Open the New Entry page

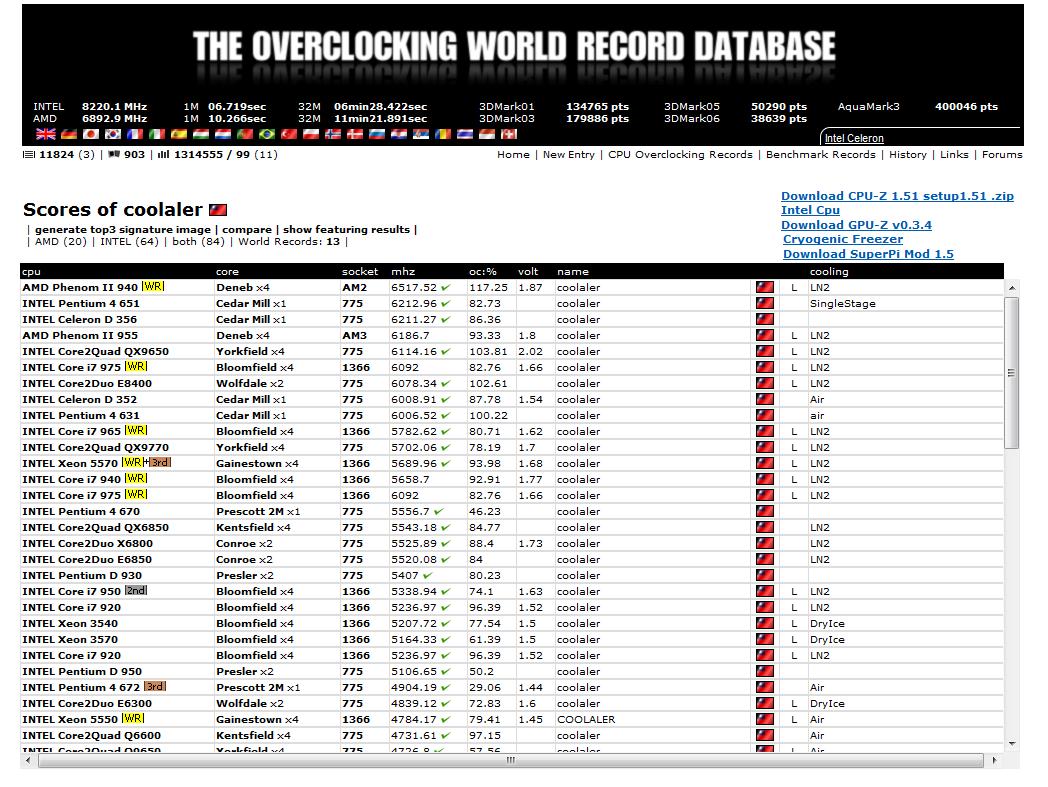pos(569,154)
